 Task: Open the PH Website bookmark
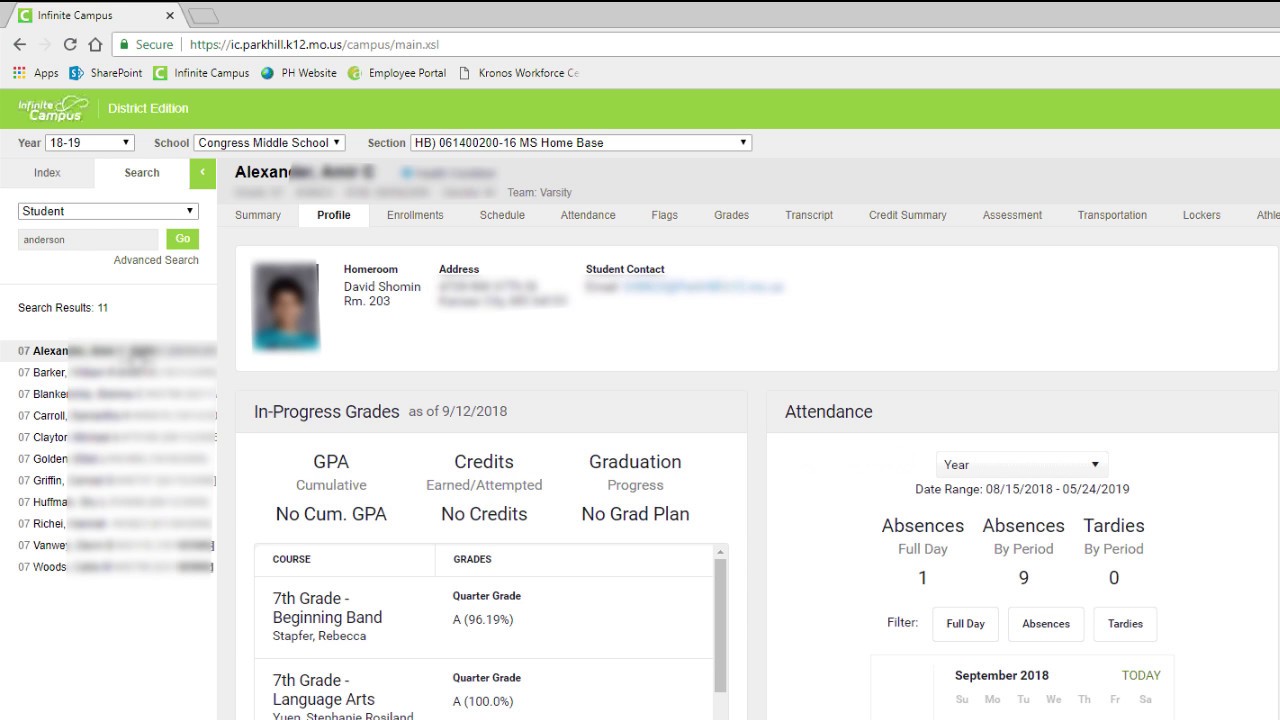298,73
